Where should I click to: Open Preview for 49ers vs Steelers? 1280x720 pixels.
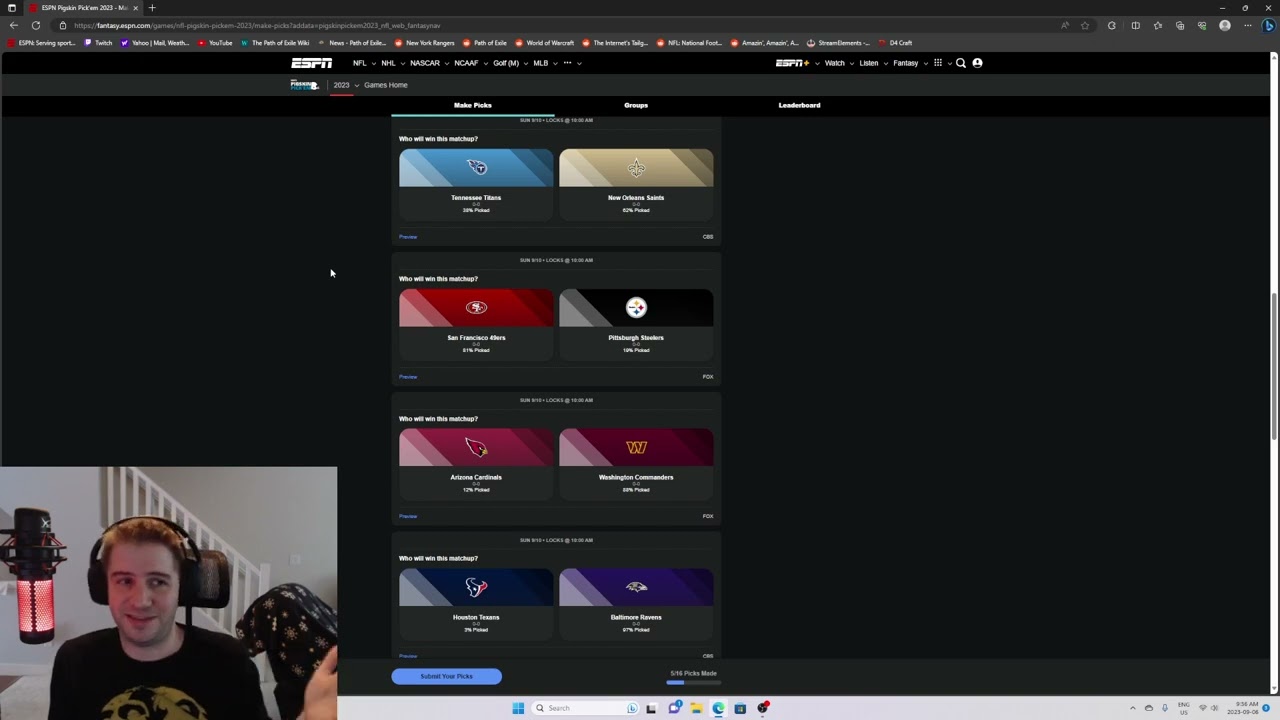click(408, 377)
